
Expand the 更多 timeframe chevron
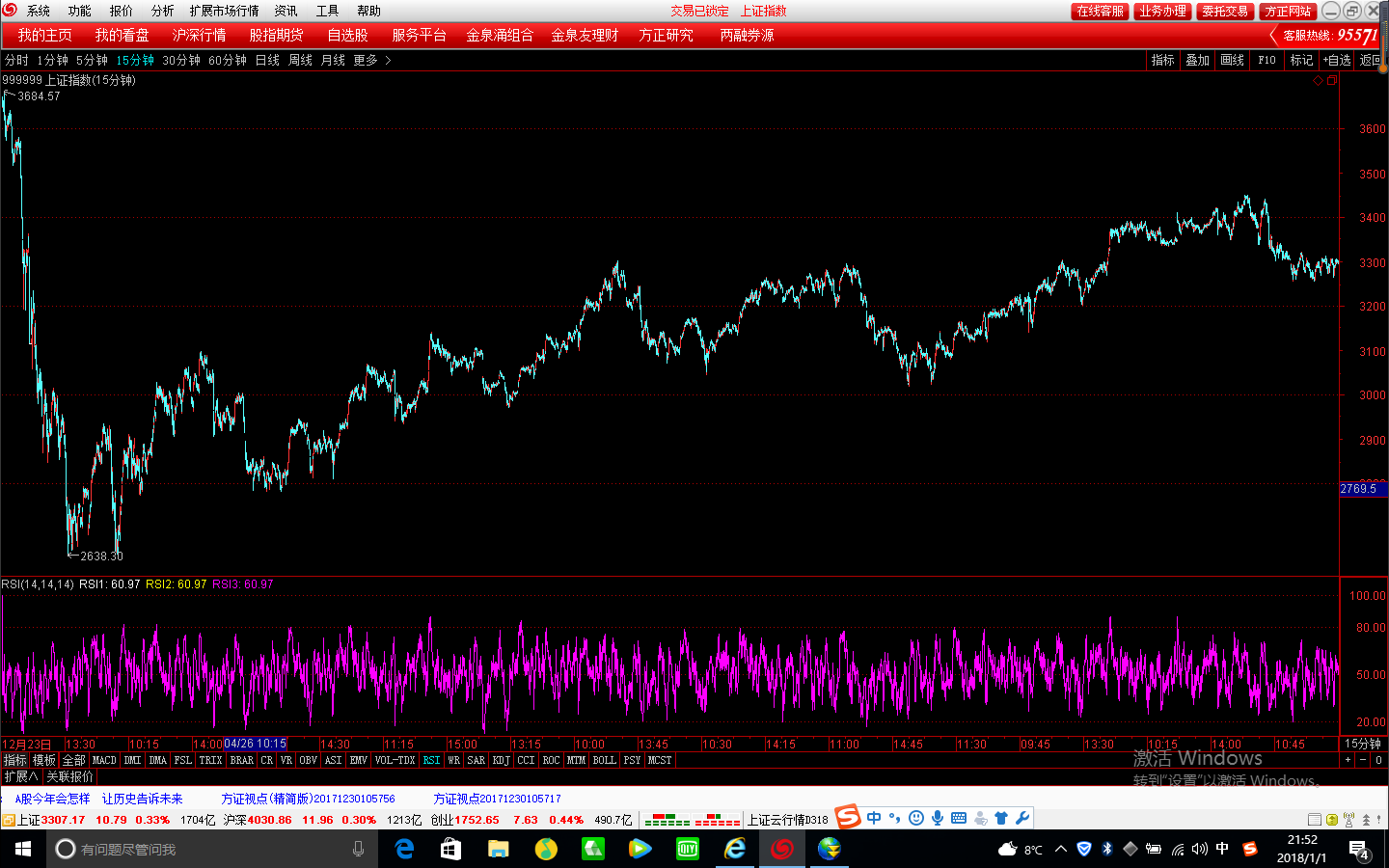388,60
